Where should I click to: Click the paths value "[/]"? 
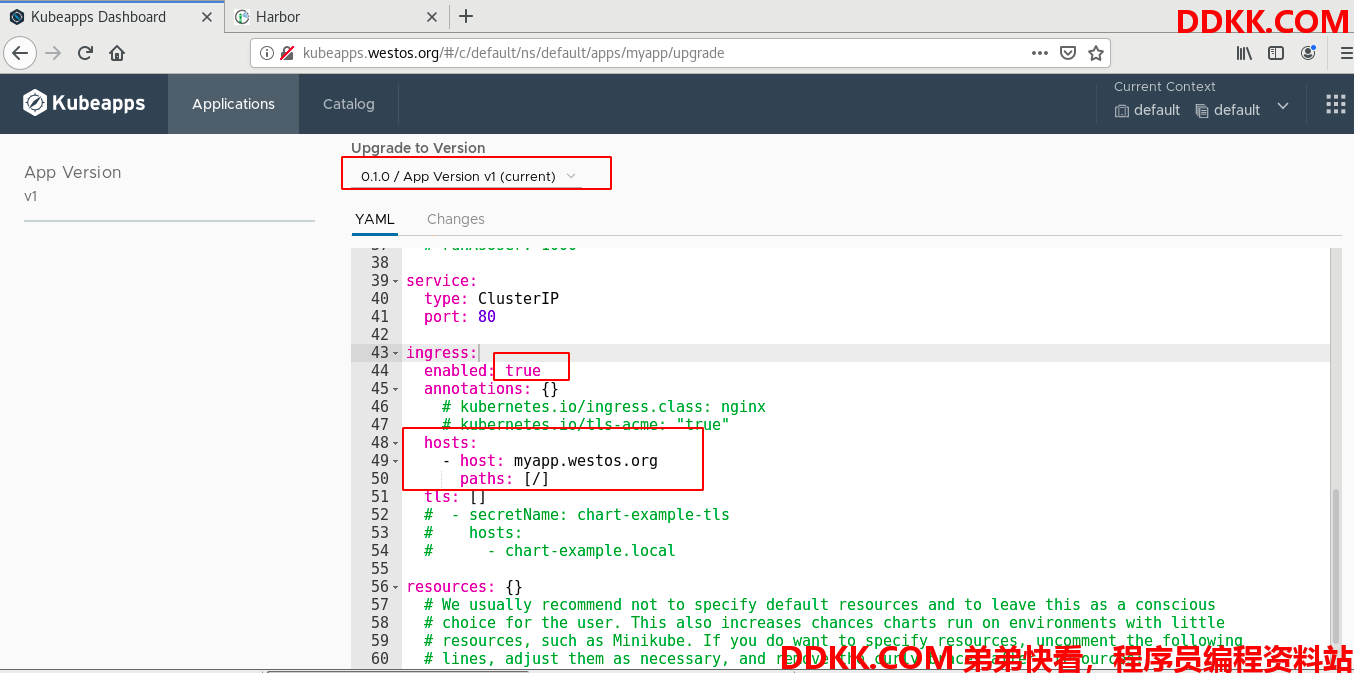536,479
